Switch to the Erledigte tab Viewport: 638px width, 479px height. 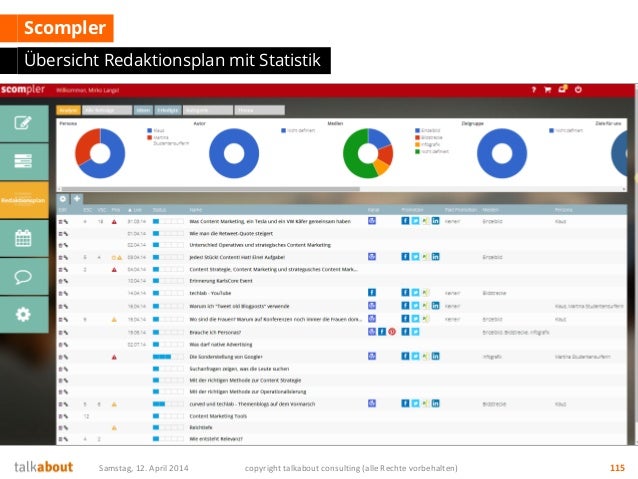[168, 110]
